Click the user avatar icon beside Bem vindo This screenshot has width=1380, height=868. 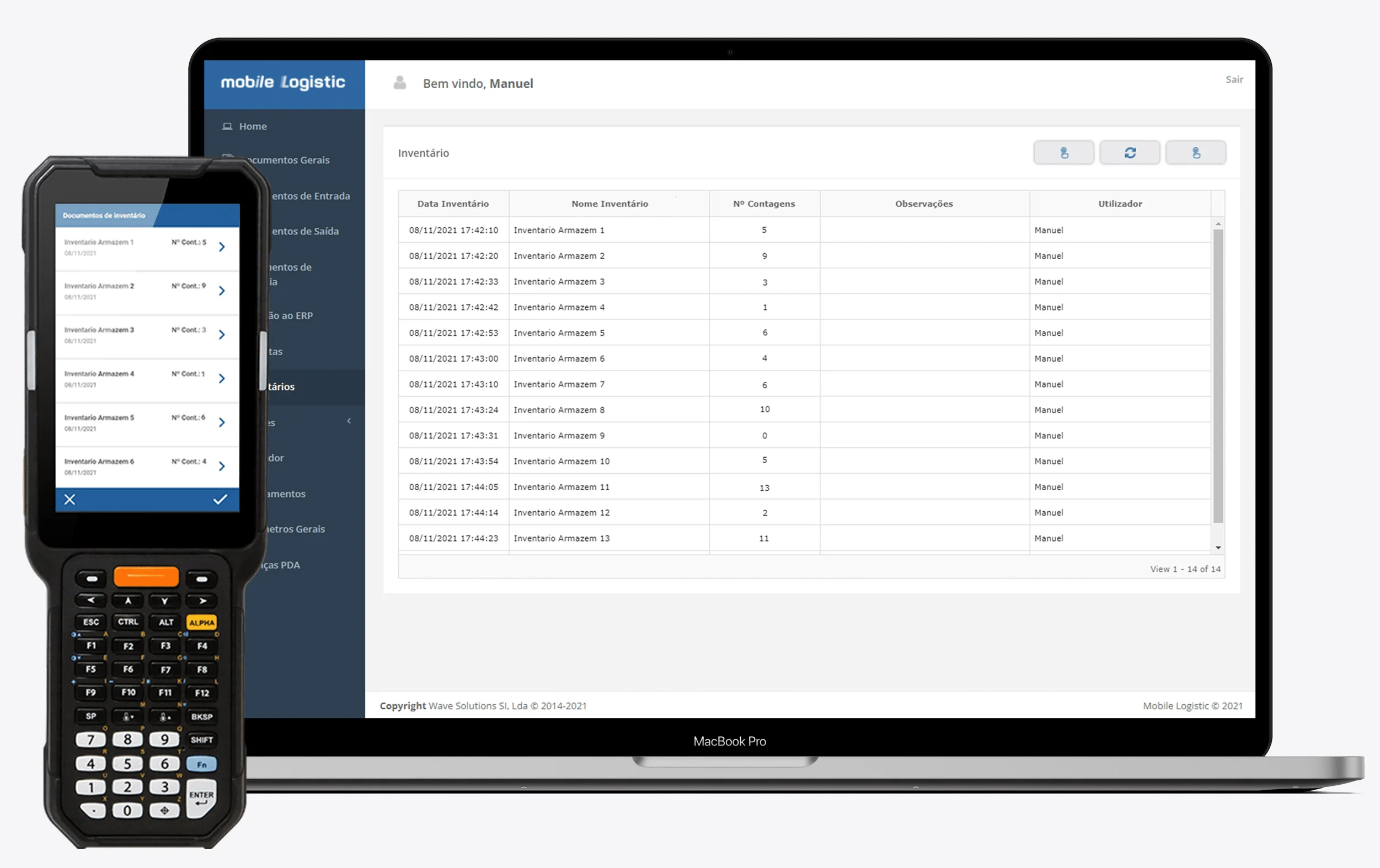point(400,83)
